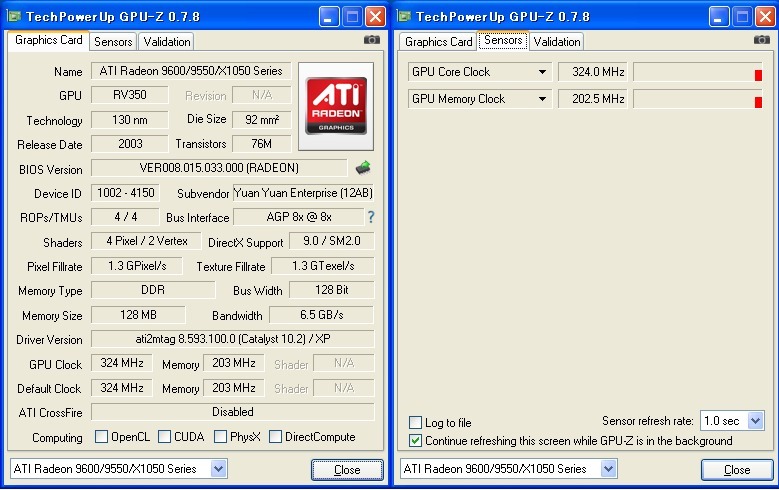779x490 pixels.
Task: Click Bandwidth value 6.5 GB/s
Action: 321,315
